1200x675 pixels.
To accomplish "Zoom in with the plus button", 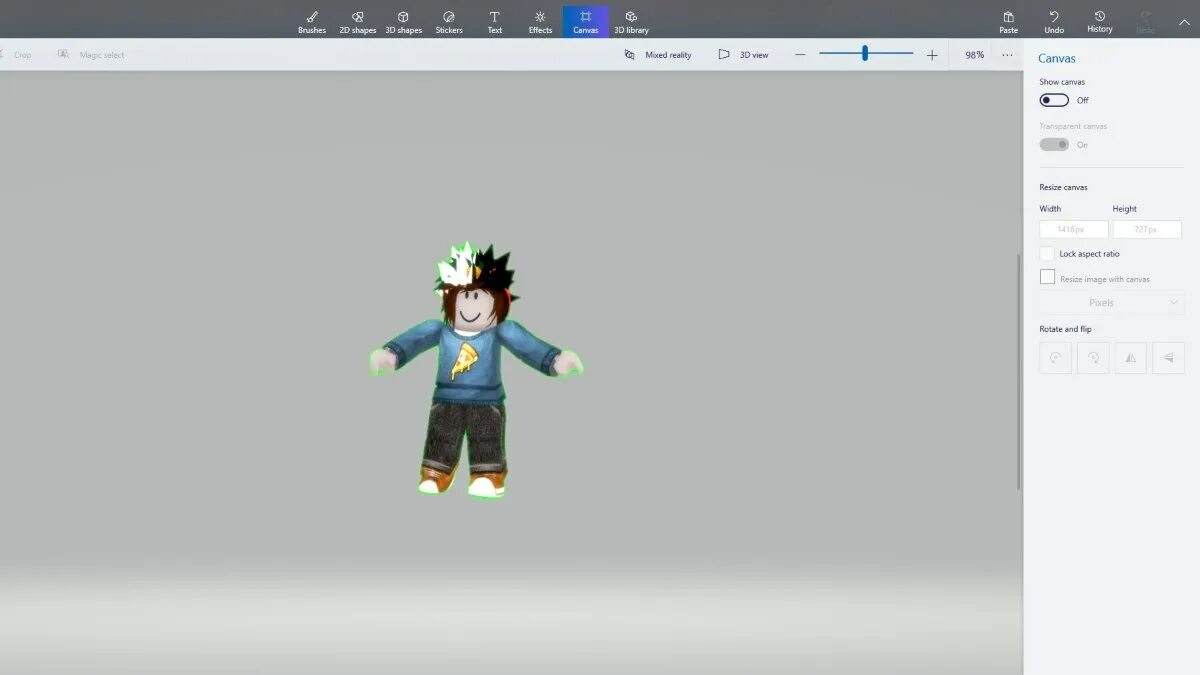I will tap(932, 55).
